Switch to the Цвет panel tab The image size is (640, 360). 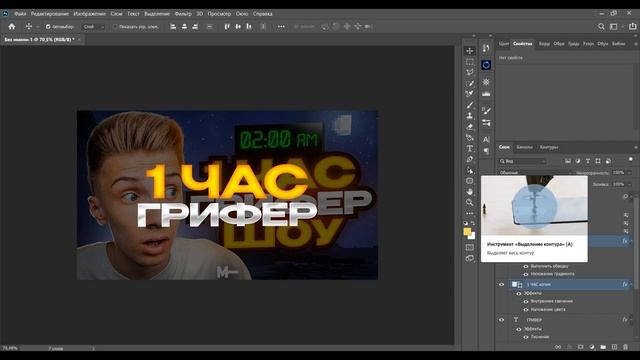(x=504, y=44)
